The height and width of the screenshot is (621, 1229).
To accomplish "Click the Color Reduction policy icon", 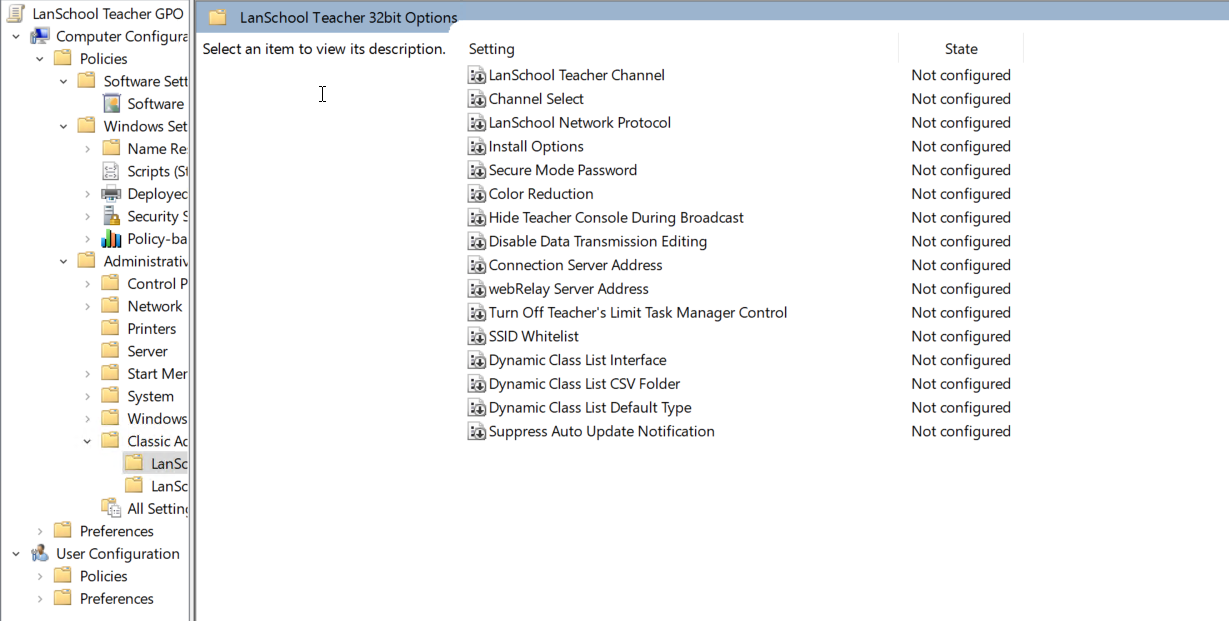I will coord(477,194).
